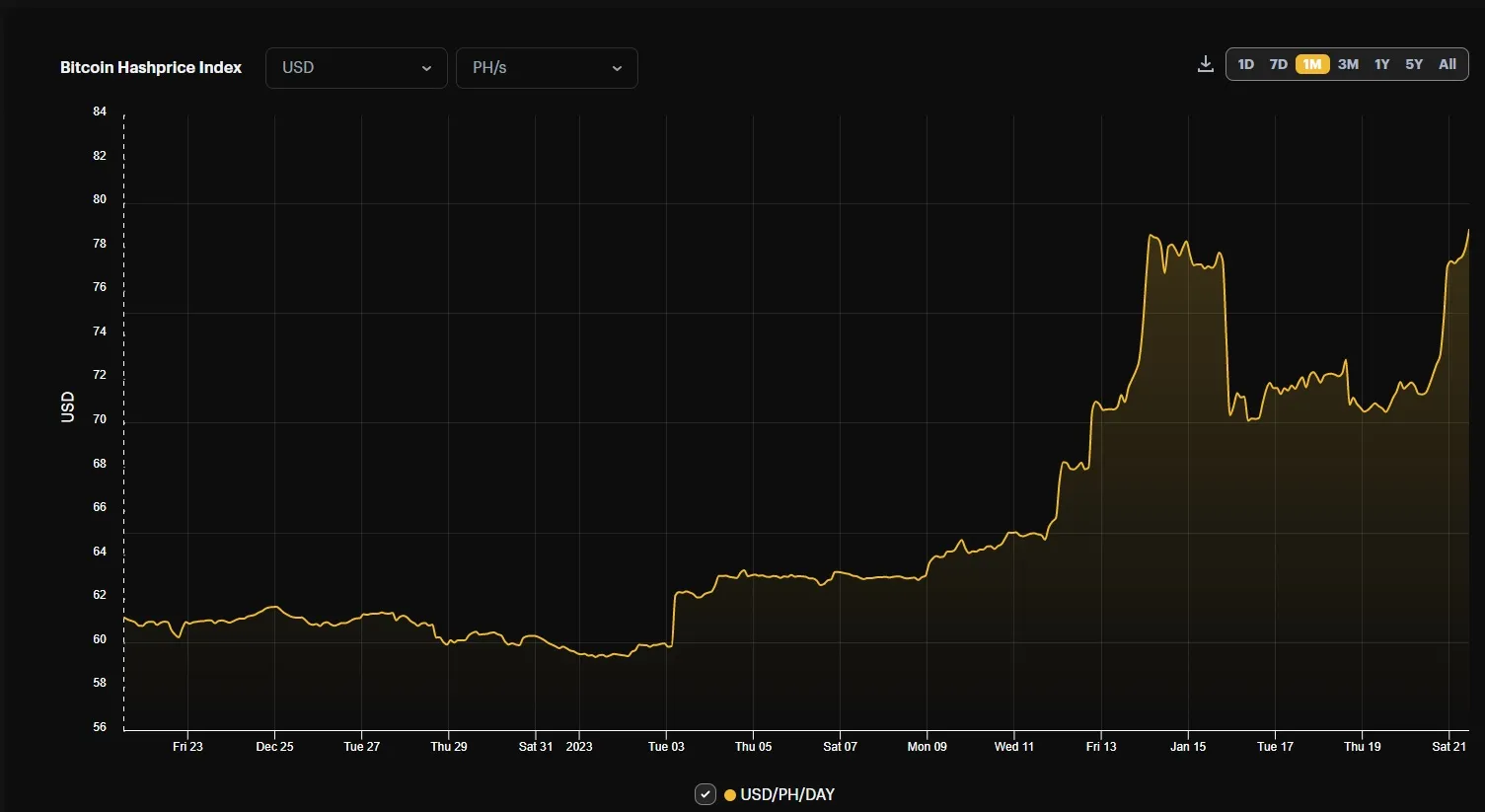Click the USD/PH/DAY legend label

point(787,794)
